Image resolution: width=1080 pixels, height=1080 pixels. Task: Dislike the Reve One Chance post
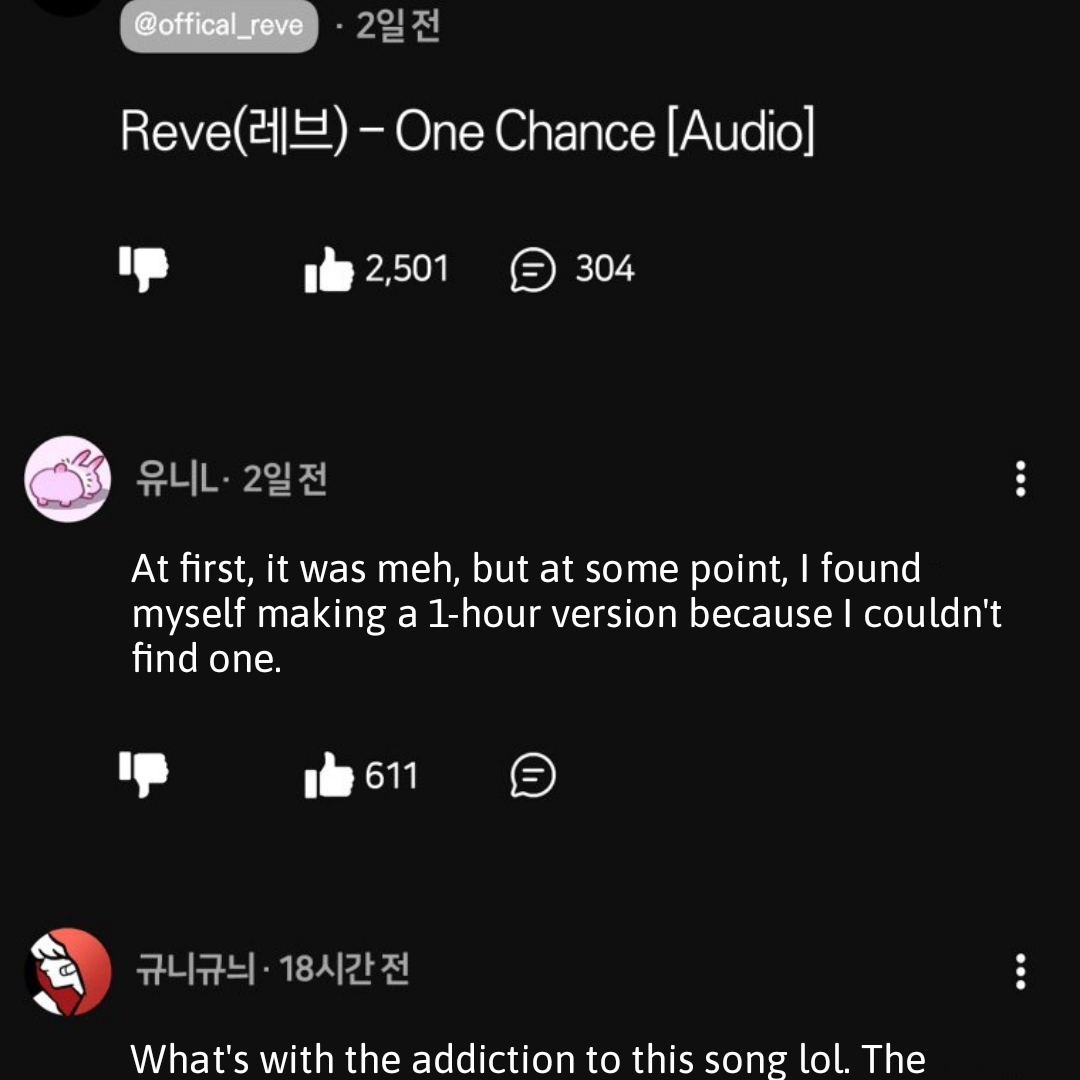tap(144, 268)
